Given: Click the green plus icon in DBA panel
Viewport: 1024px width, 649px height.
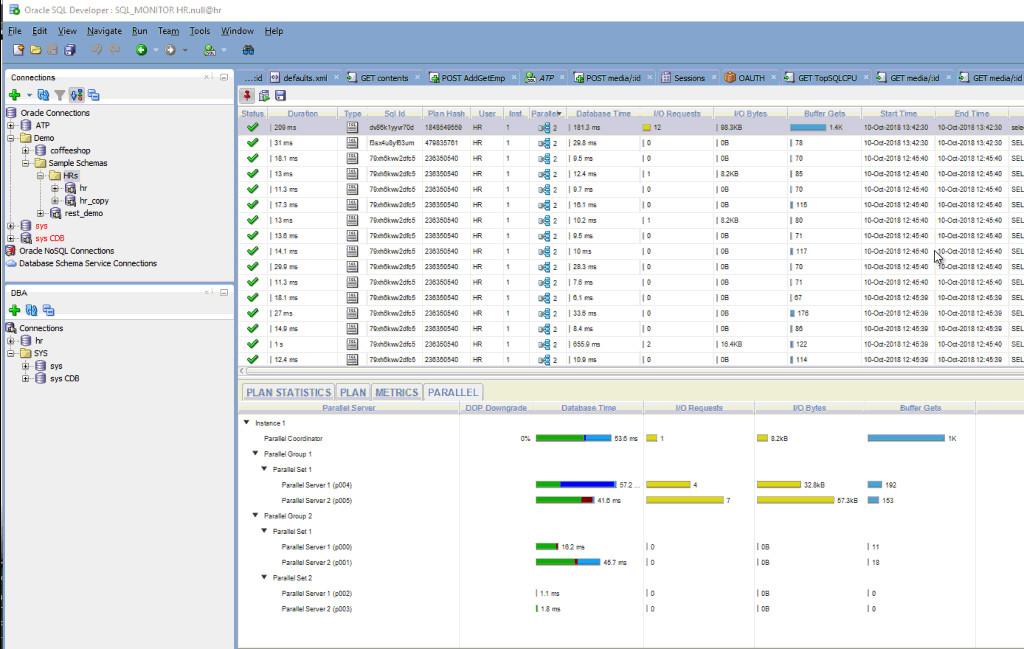Looking at the screenshot, I should point(14,310).
